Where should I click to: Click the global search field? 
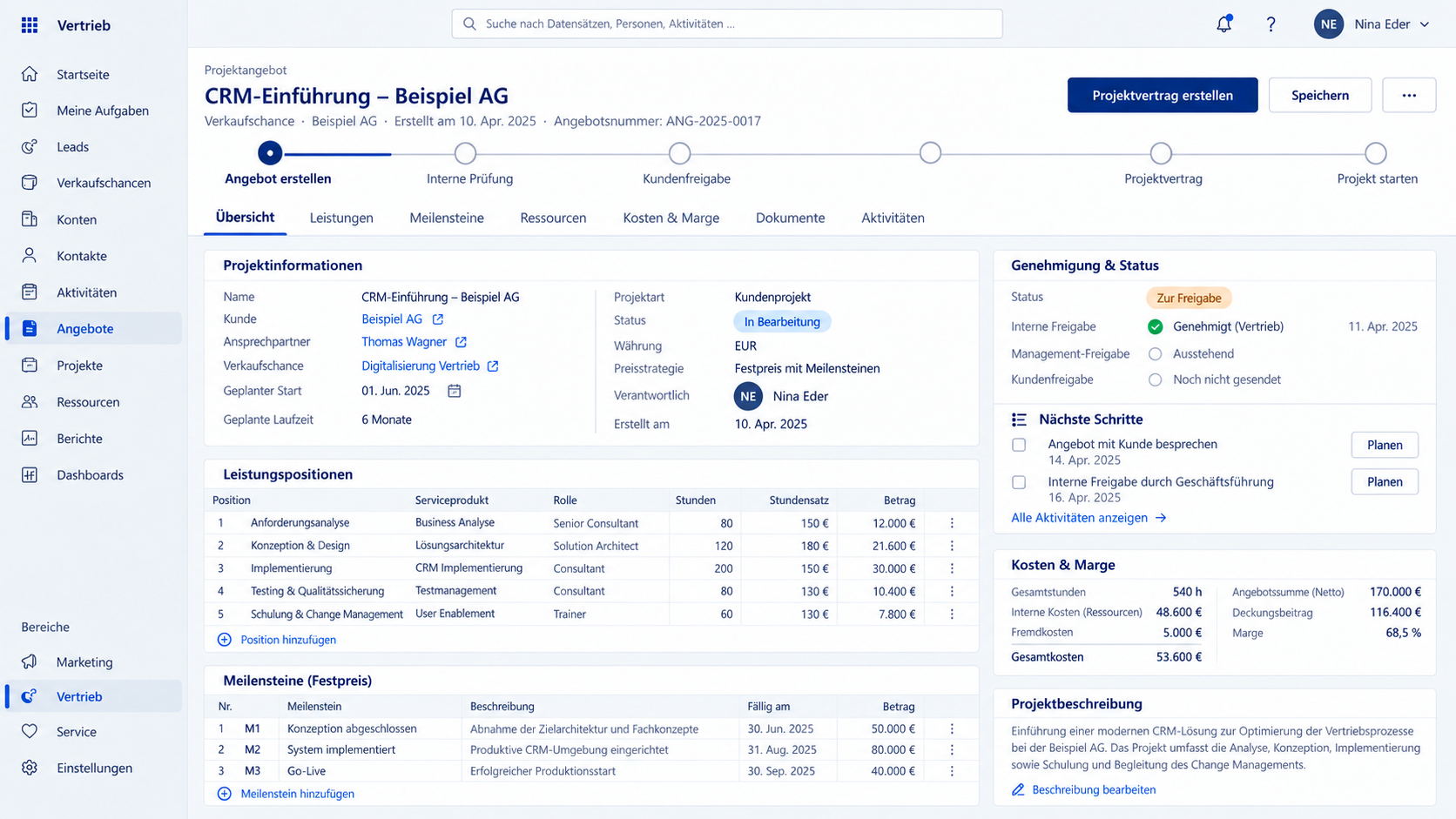tap(727, 23)
